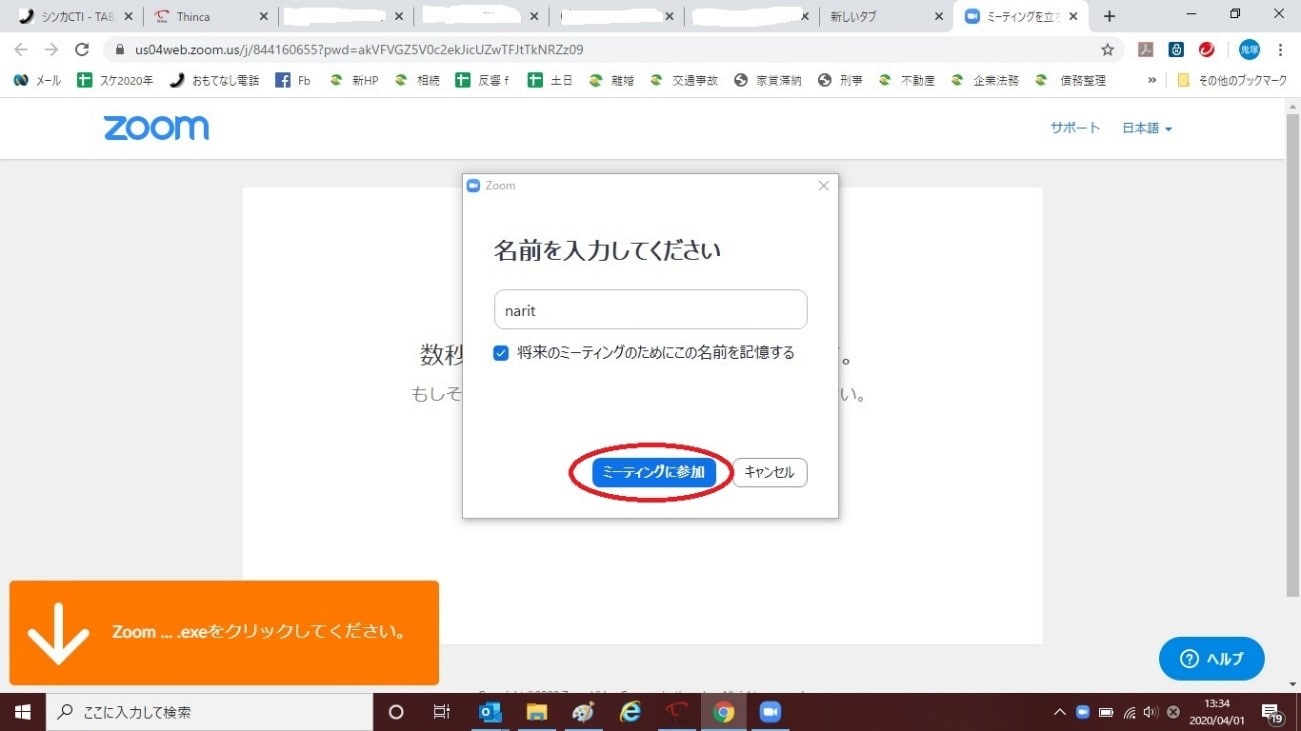Screen dimensions: 1301x731
Task: Open Task View on the taskbar
Action: (x=441, y=712)
